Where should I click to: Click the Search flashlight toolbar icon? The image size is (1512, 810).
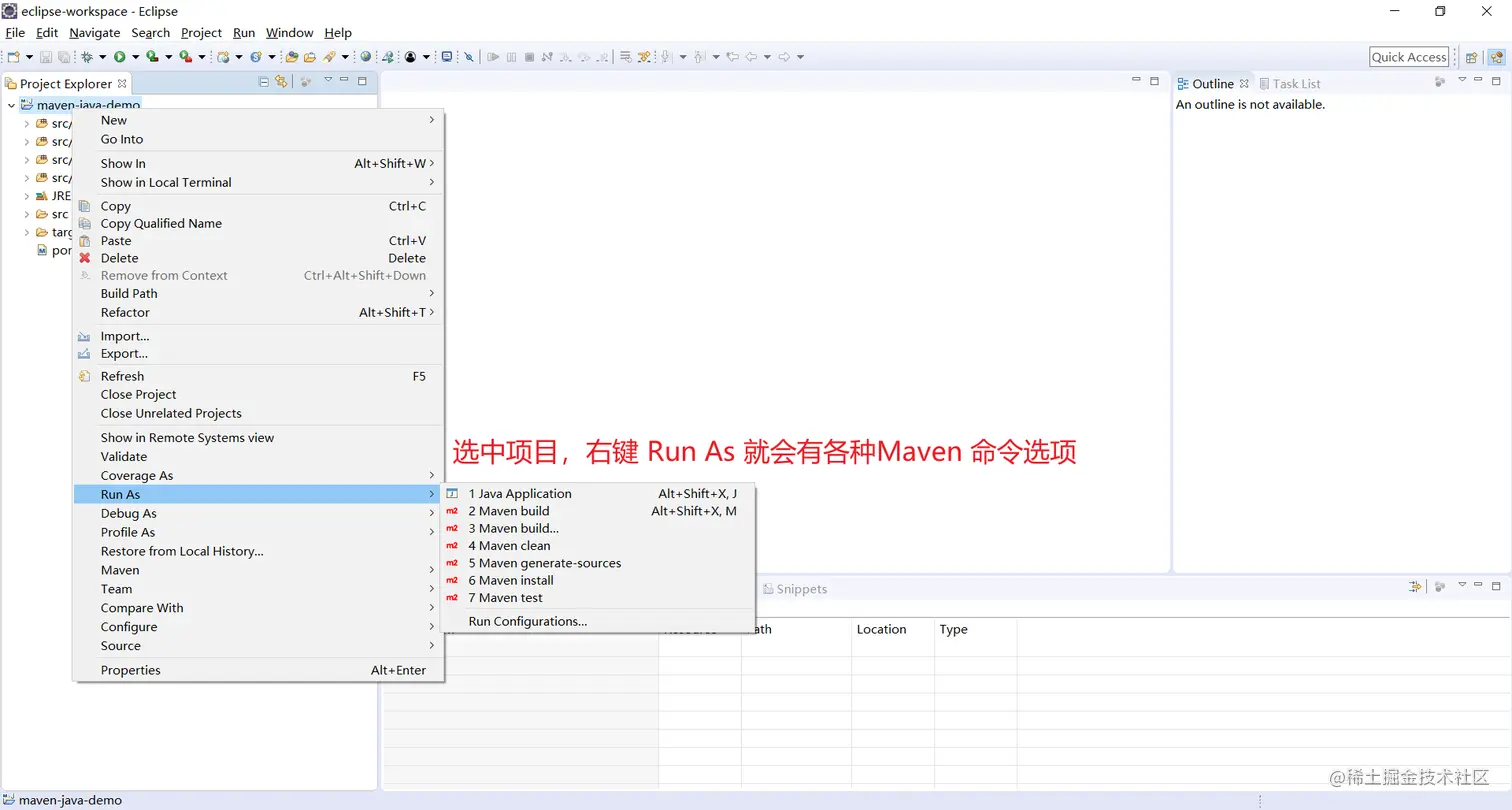(328, 57)
